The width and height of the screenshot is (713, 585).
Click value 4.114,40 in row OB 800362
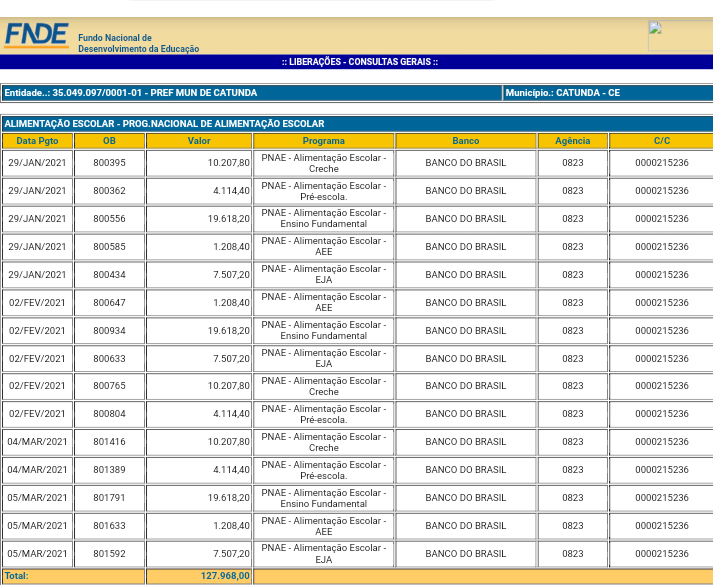point(231,191)
